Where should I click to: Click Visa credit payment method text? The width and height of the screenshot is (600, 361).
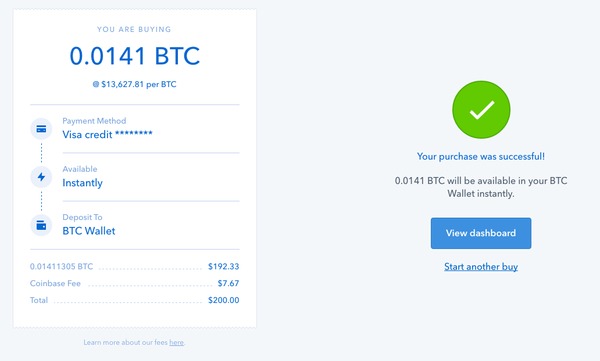coord(108,134)
